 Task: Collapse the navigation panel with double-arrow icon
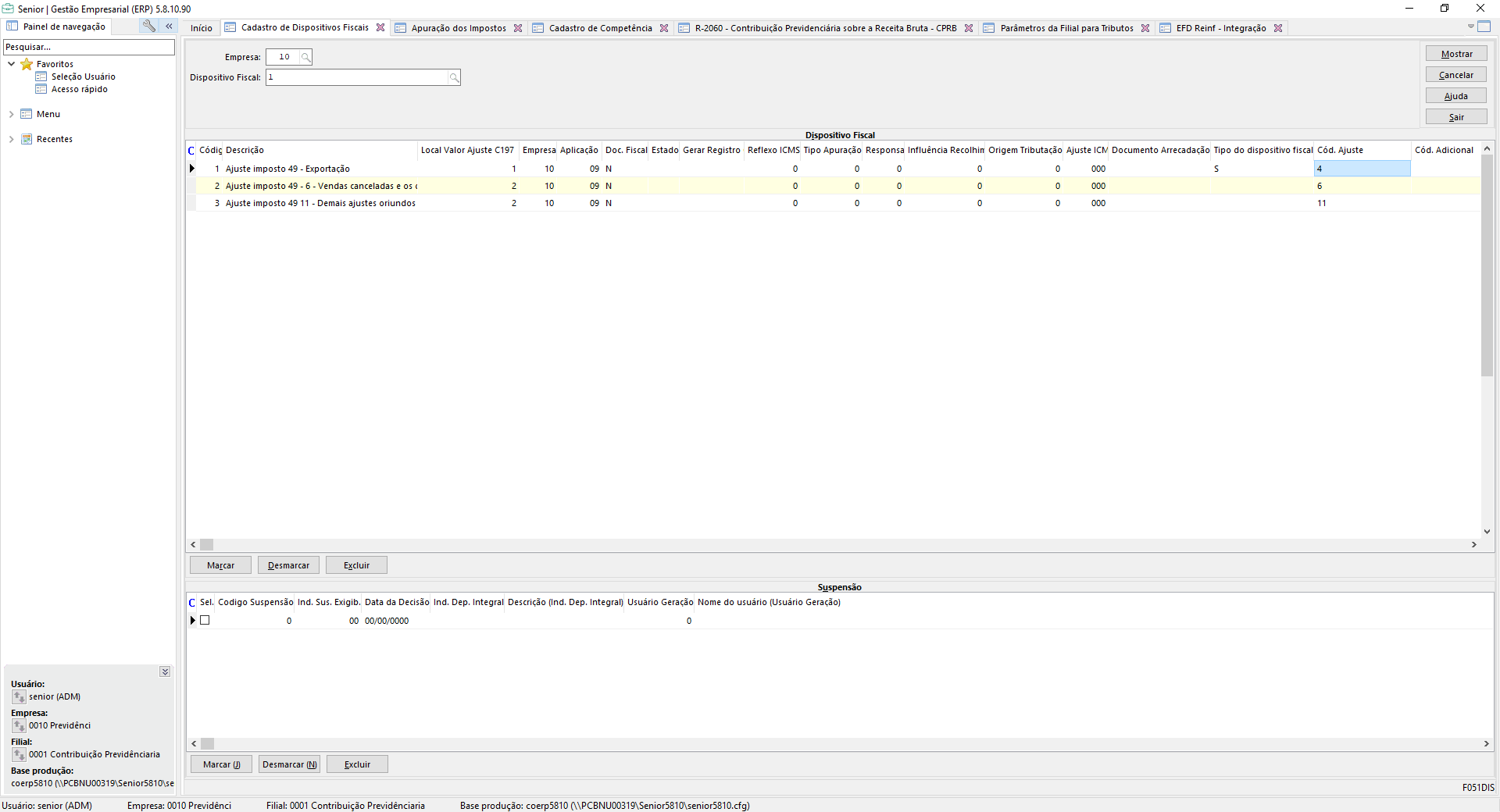(x=169, y=26)
